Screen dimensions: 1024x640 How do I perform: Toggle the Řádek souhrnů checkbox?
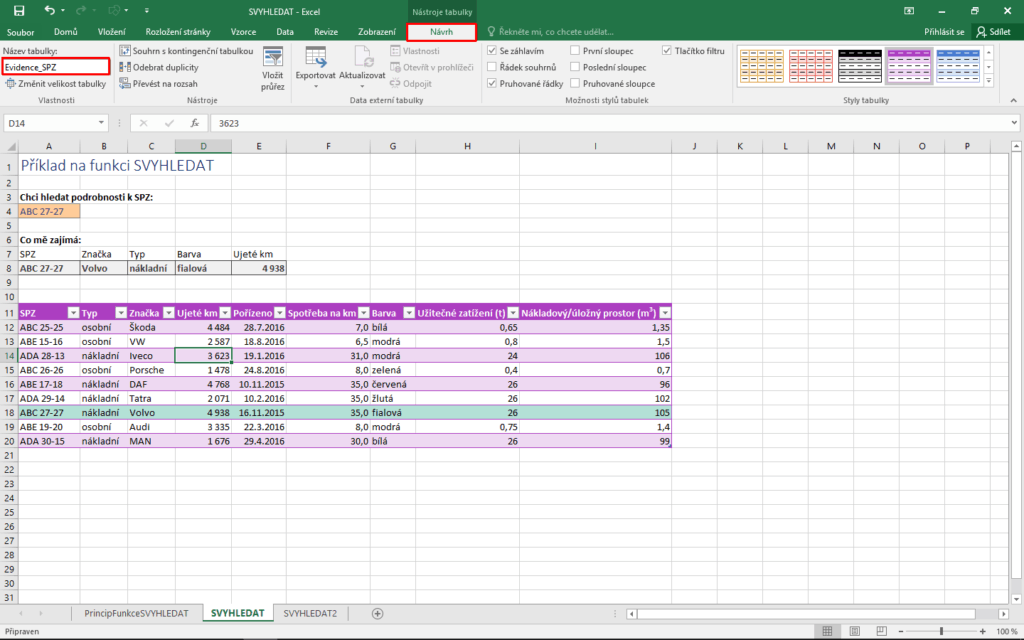click(491, 67)
